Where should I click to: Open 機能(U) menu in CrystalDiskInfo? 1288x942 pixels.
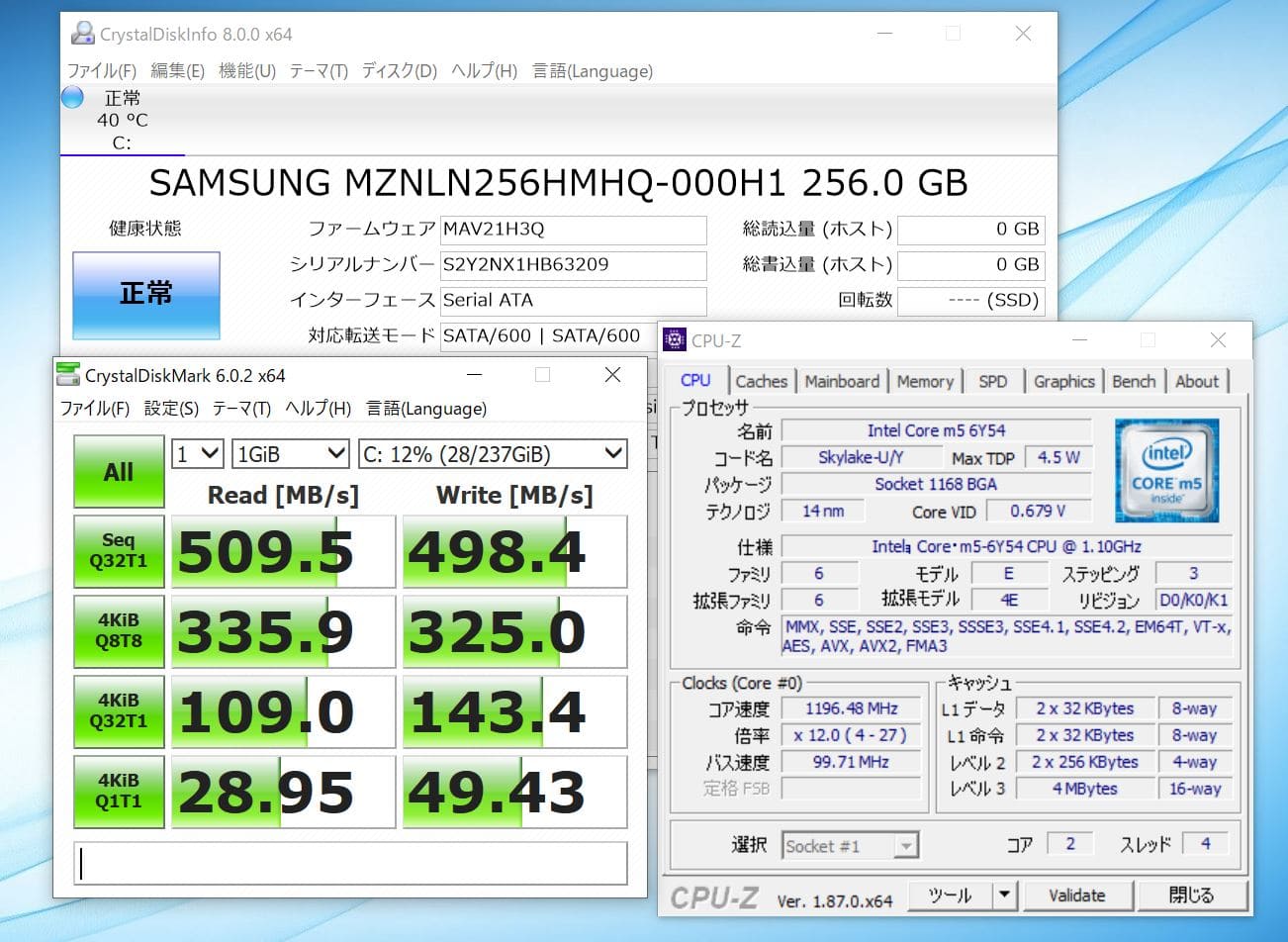pyautogui.click(x=247, y=70)
